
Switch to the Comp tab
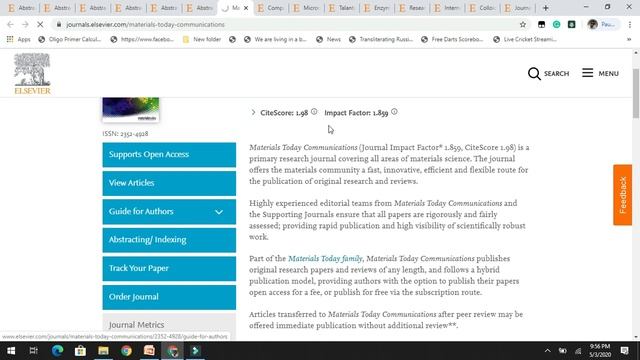(271, 8)
